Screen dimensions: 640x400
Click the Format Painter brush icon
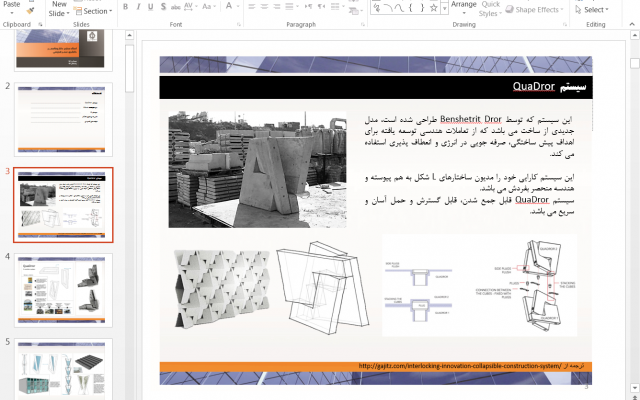coord(30,11)
